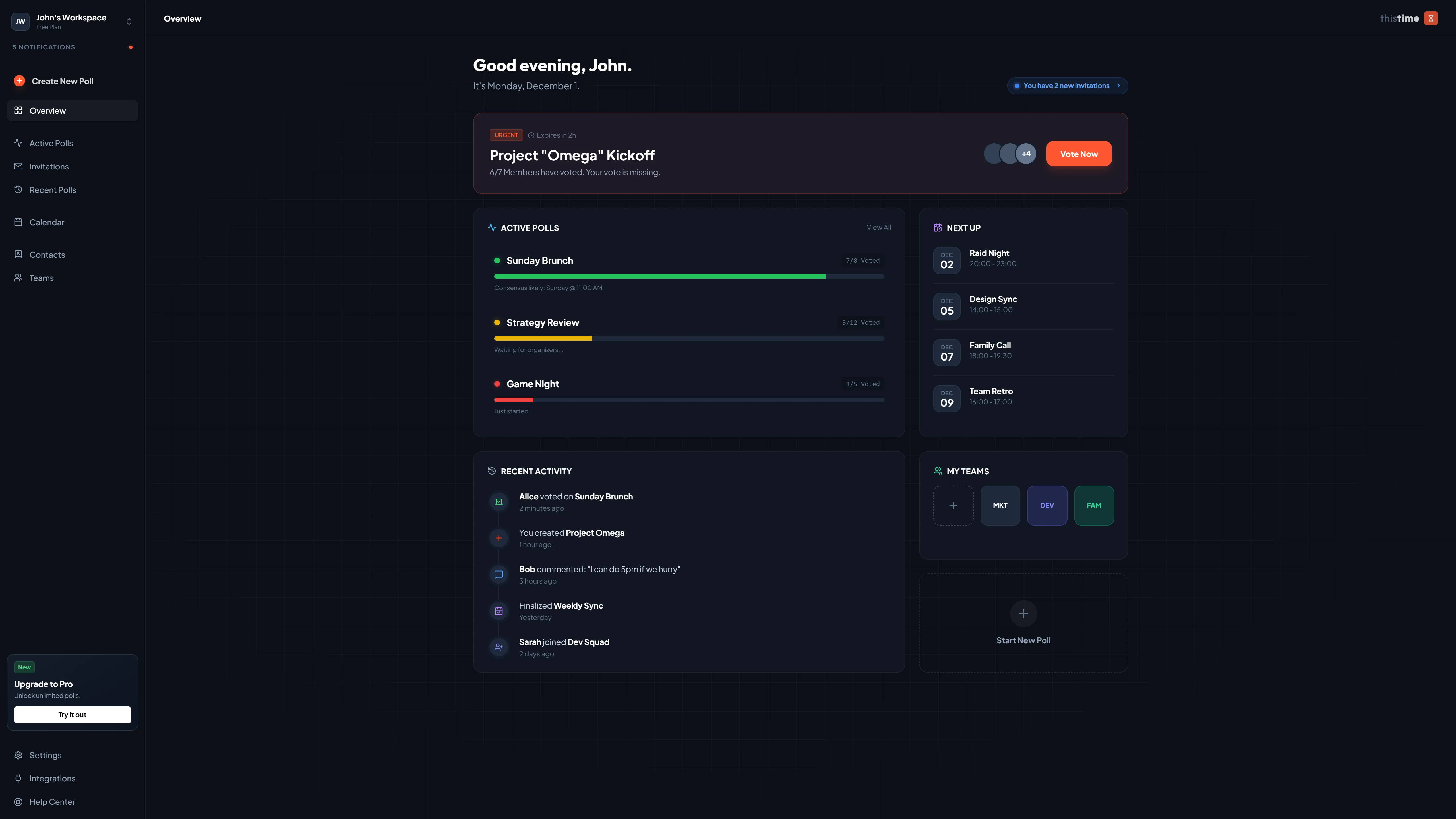
Task: Click the Calendar icon in the sidebar
Action: pyautogui.click(x=18, y=222)
